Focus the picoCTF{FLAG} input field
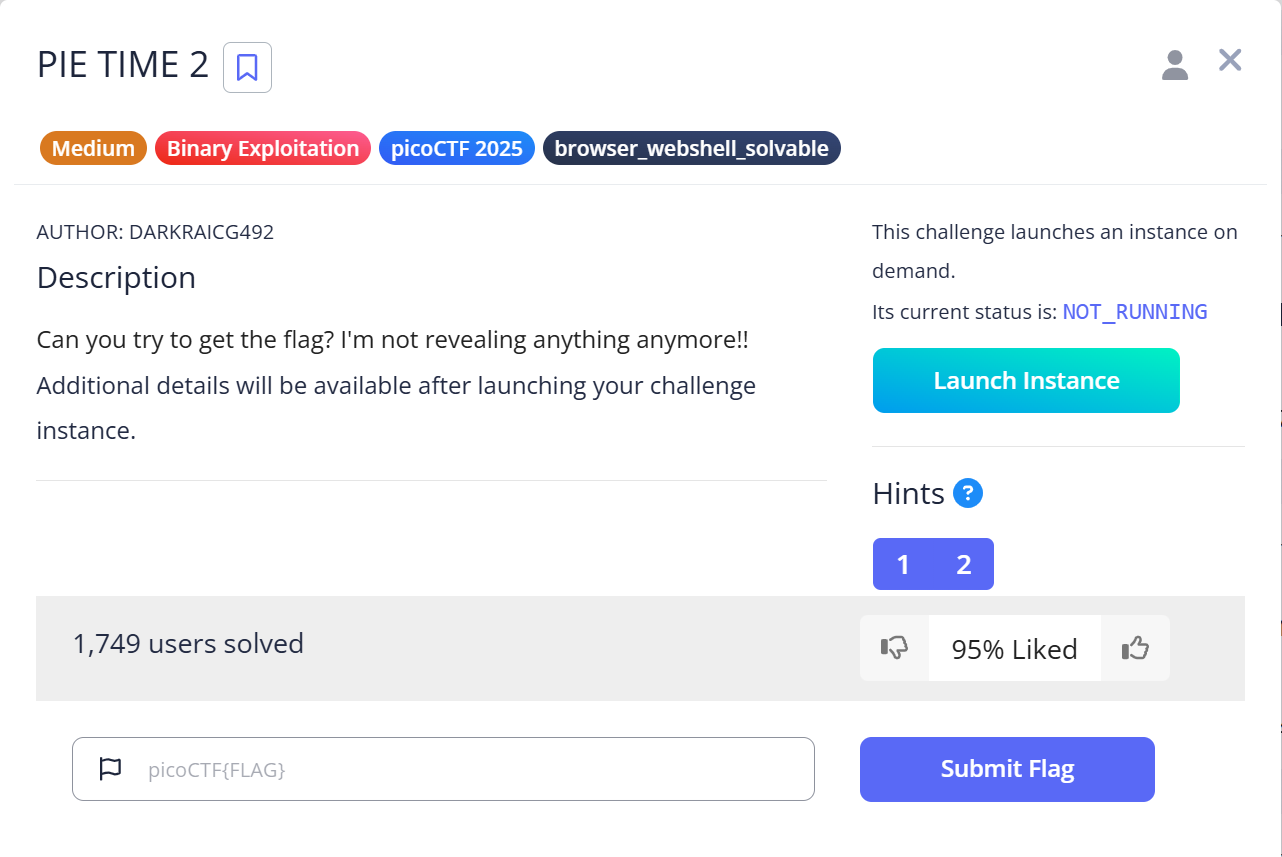Screen dimensions: 1282x857 [x=470, y=769]
